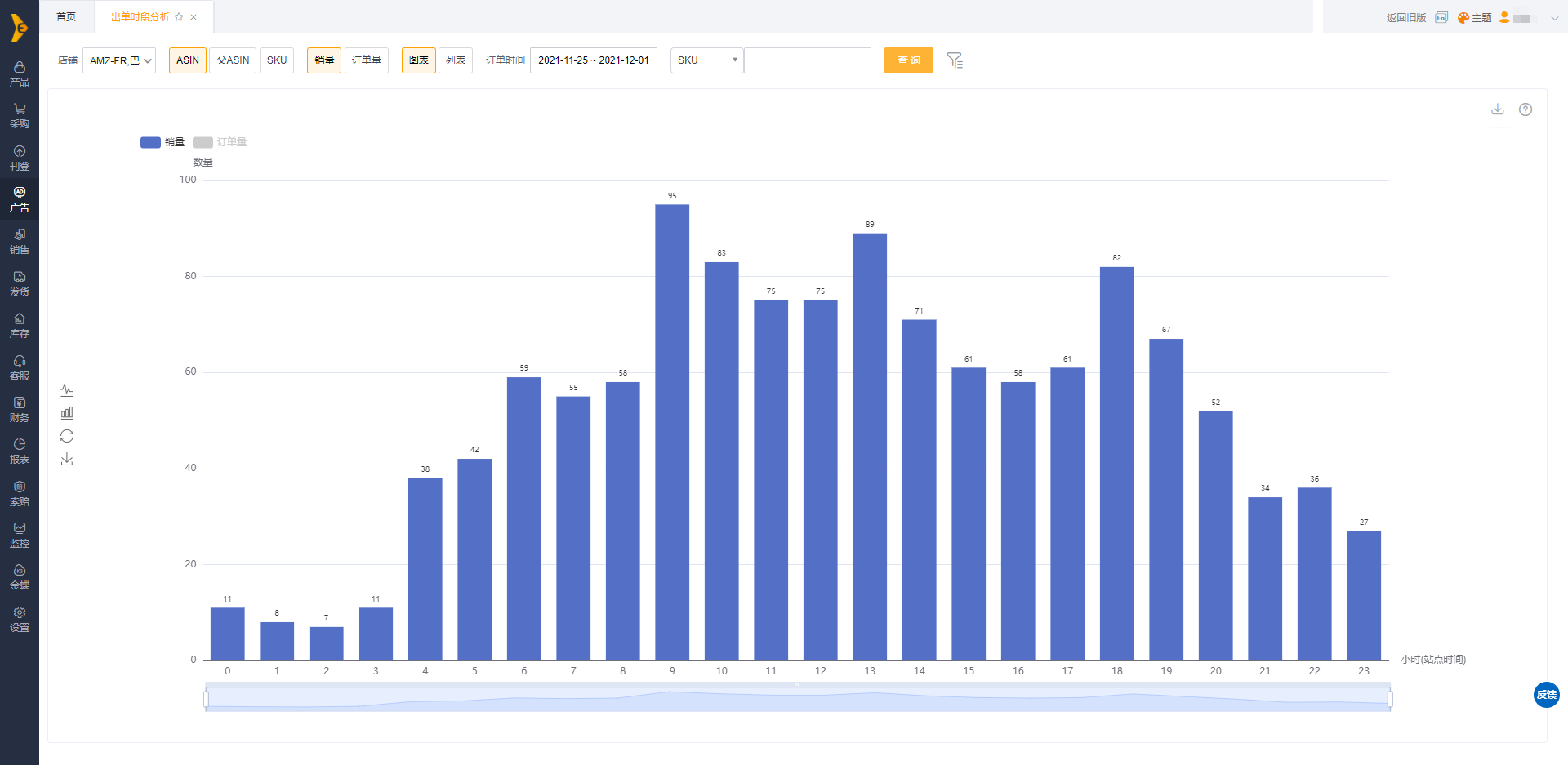Click the download icon at top right of panel
This screenshot has width=1568, height=765.
coord(1498,109)
